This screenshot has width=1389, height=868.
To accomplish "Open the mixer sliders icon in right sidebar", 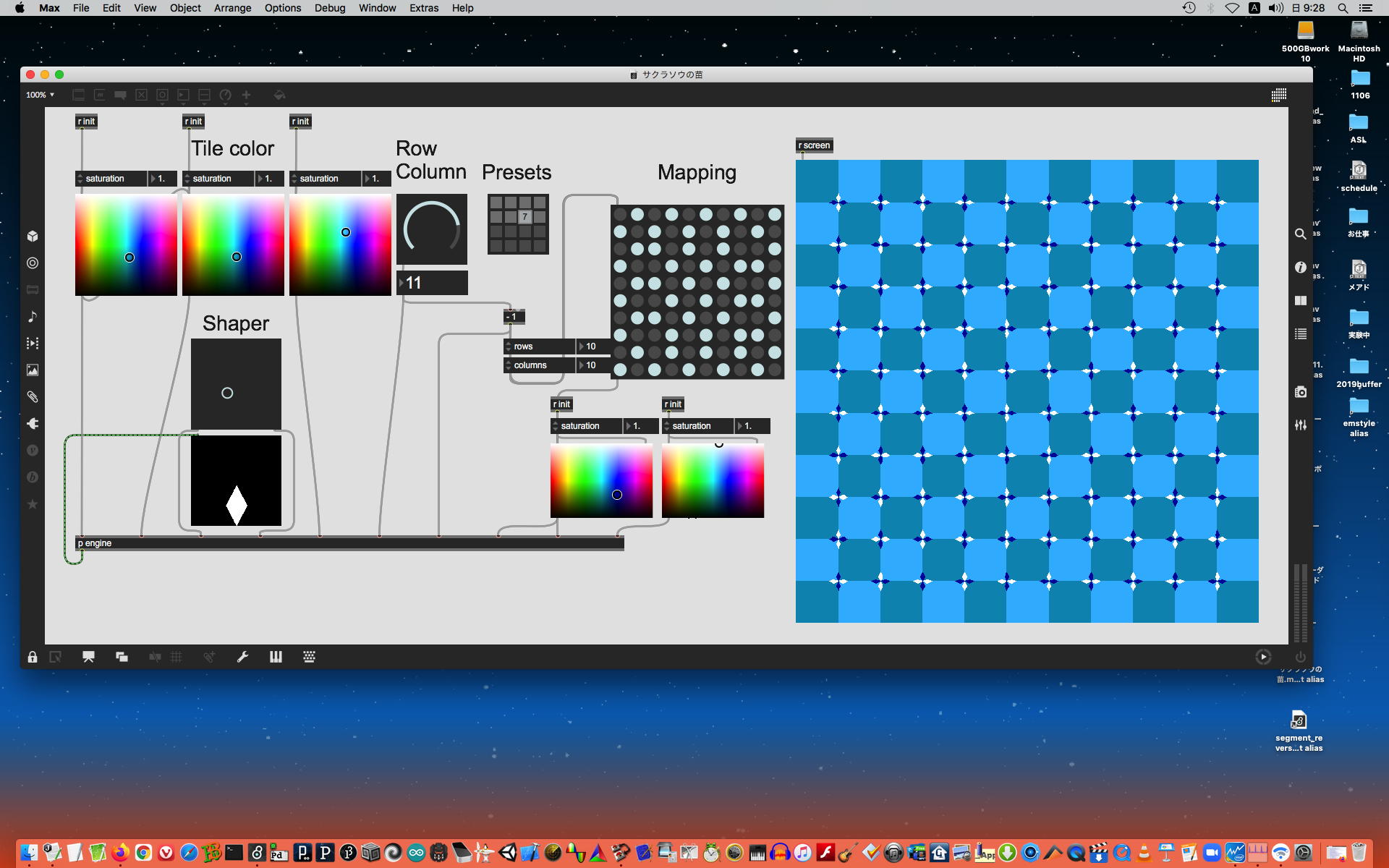I will click(x=1300, y=425).
